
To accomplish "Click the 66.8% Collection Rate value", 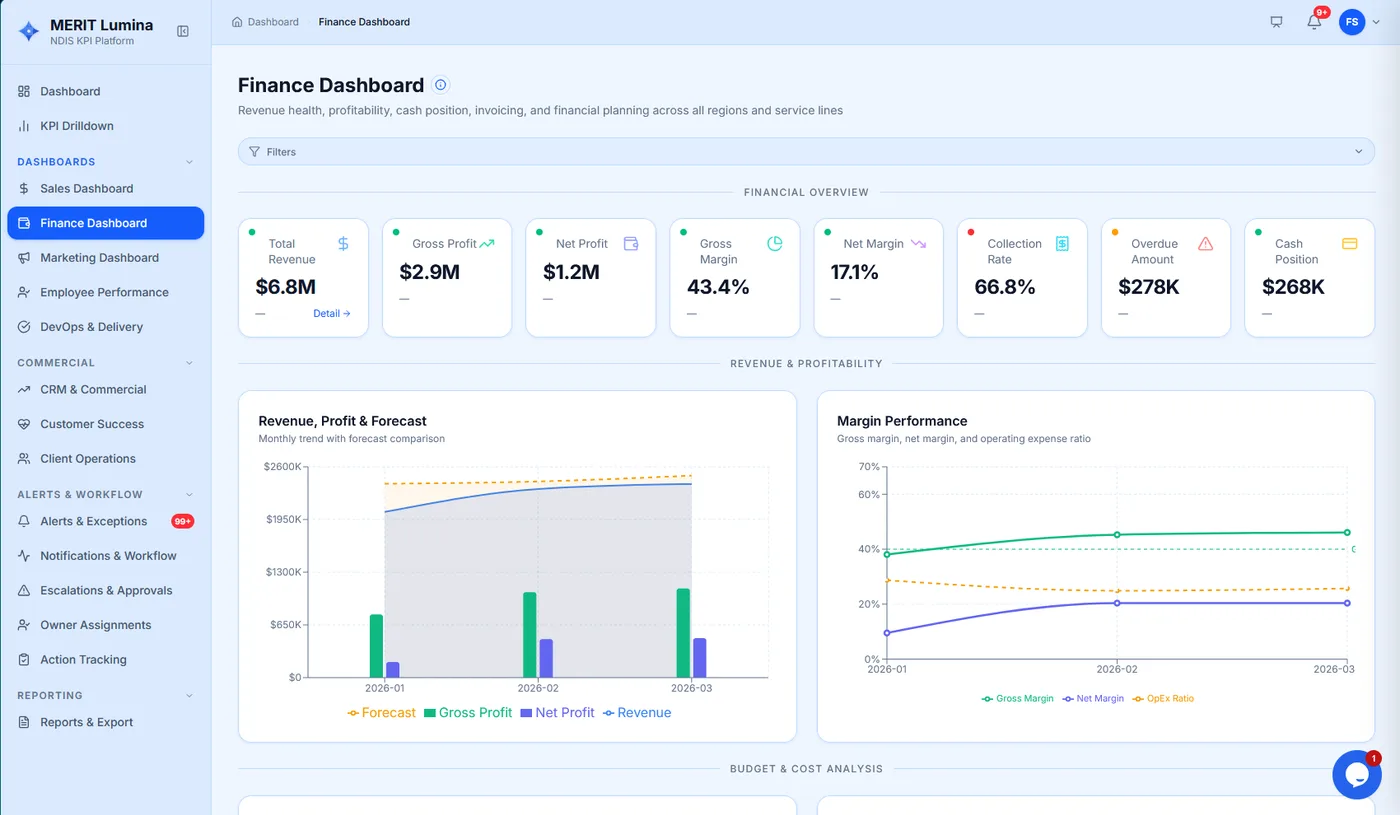I will [x=1005, y=287].
